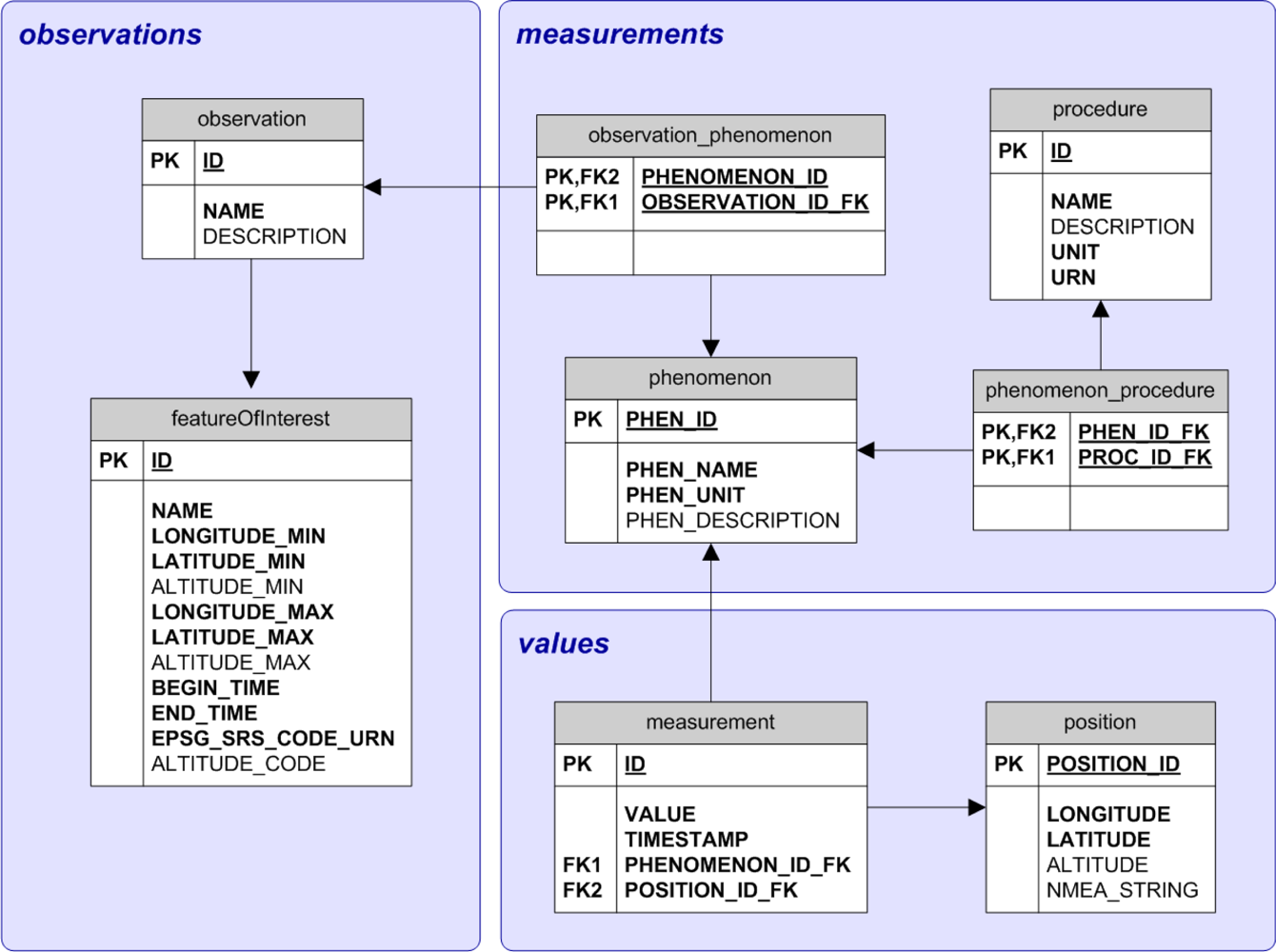The width and height of the screenshot is (1276, 952).
Task: Select the EPSG_SRS_CODE_URN field
Action: tap(272, 739)
